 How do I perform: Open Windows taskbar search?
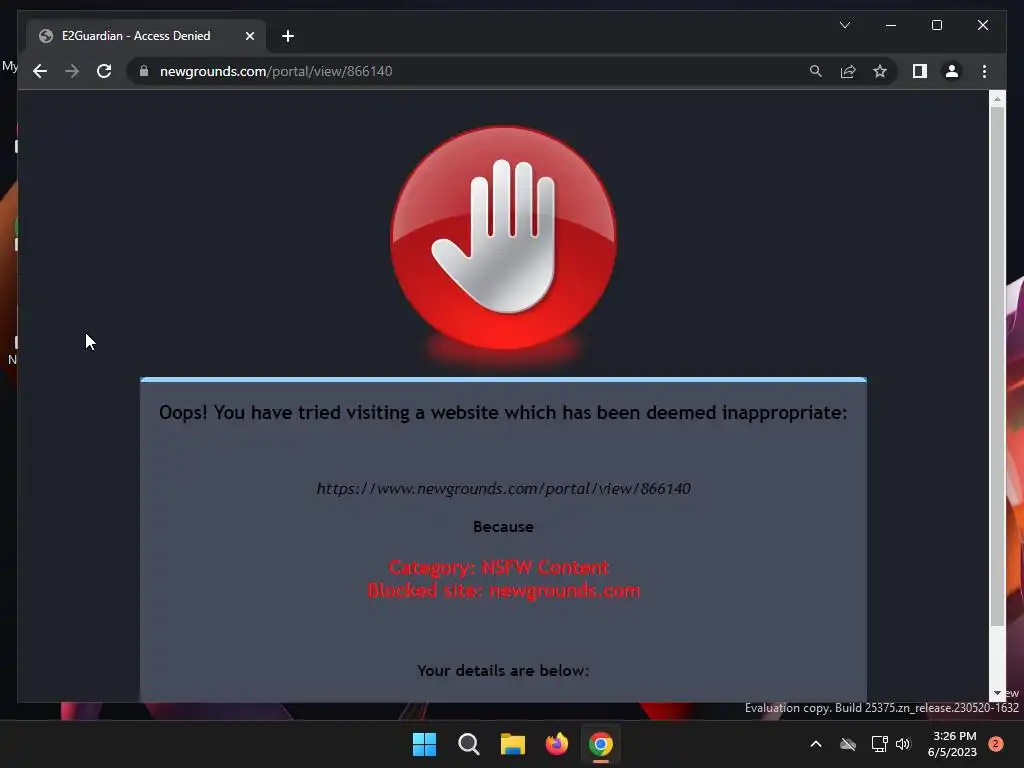(468, 744)
